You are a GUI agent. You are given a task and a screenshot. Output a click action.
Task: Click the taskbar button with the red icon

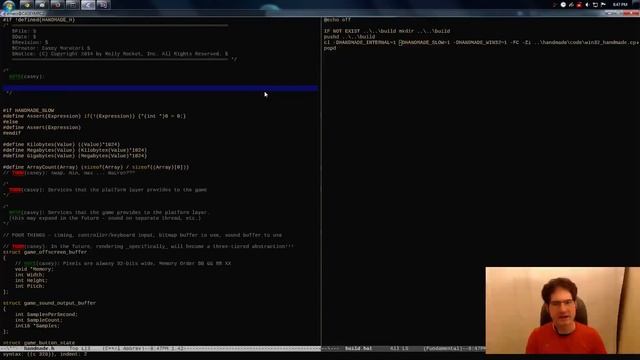(57, 5)
